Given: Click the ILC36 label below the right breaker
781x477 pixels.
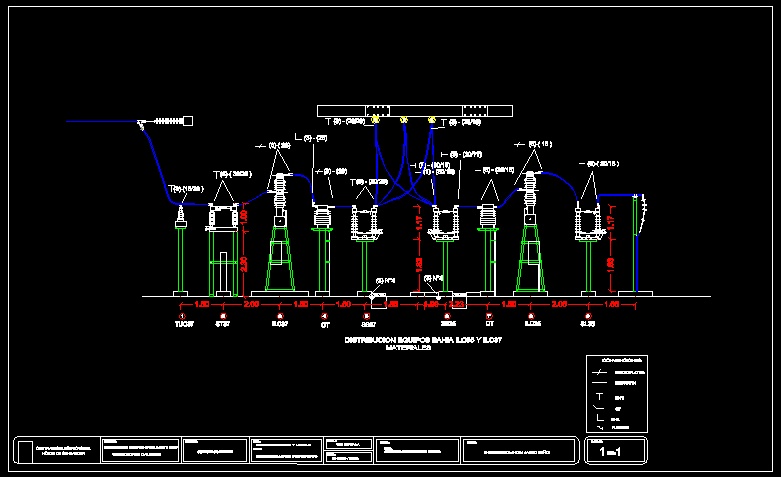Looking at the screenshot, I should [532, 324].
